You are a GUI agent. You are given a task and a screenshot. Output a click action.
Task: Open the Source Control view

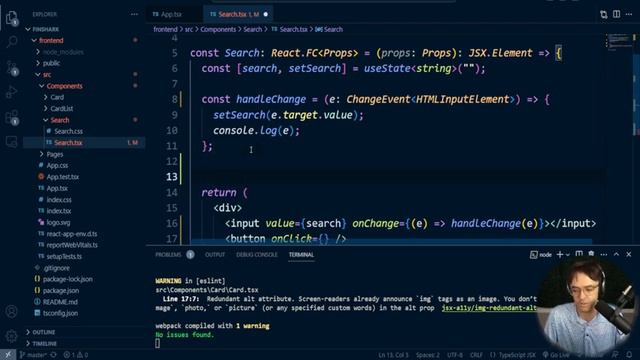click(x=11, y=67)
